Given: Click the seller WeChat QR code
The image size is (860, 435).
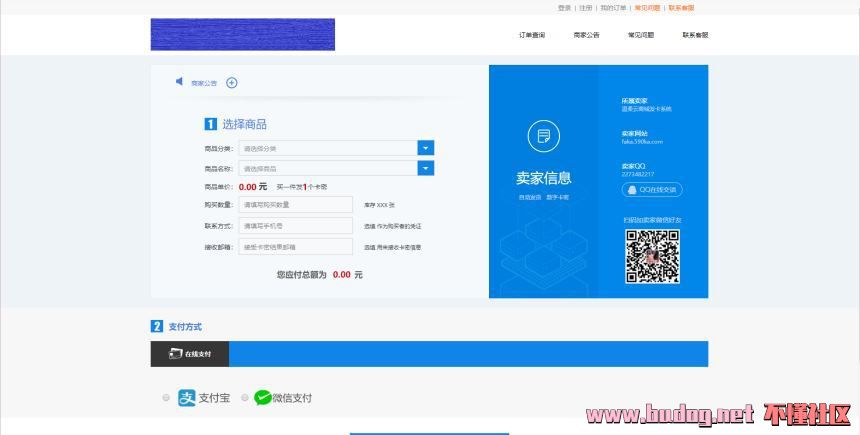Looking at the screenshot, I should coord(652,256).
